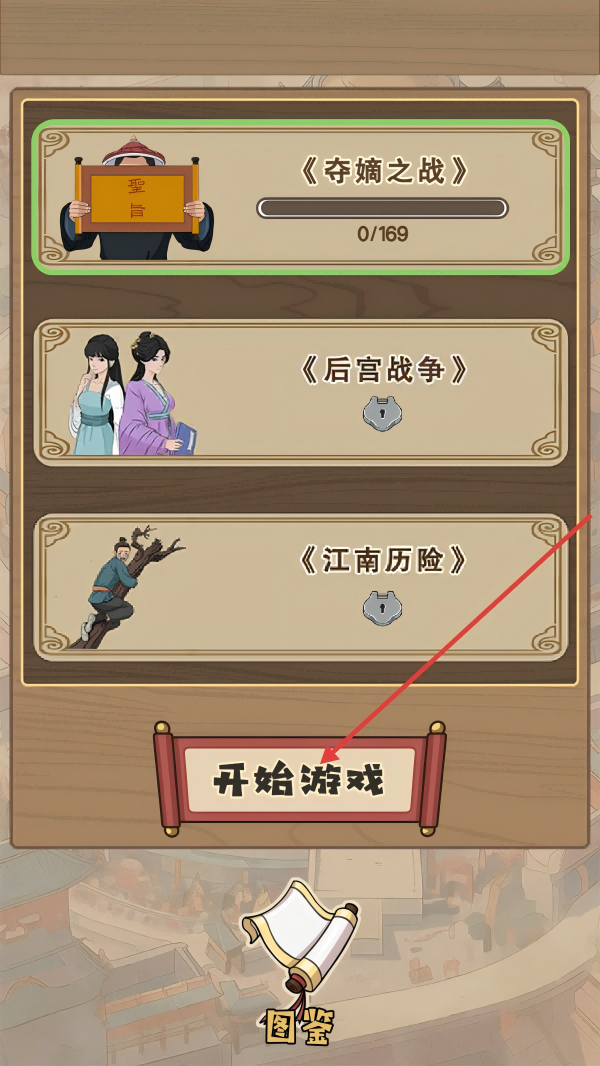Click the imperial edict official illustration
Image resolution: width=600 pixels, height=1066 pixels.
tap(137, 198)
